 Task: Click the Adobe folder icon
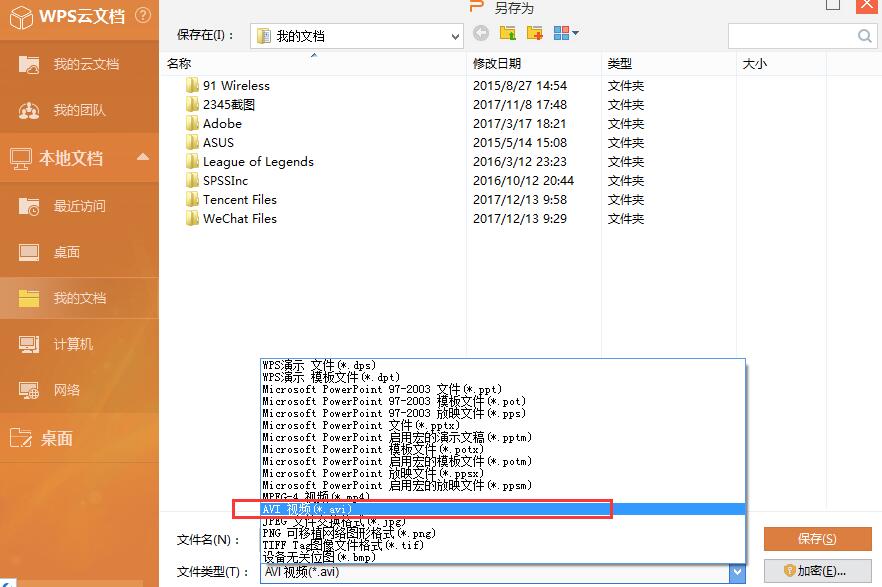(192, 123)
